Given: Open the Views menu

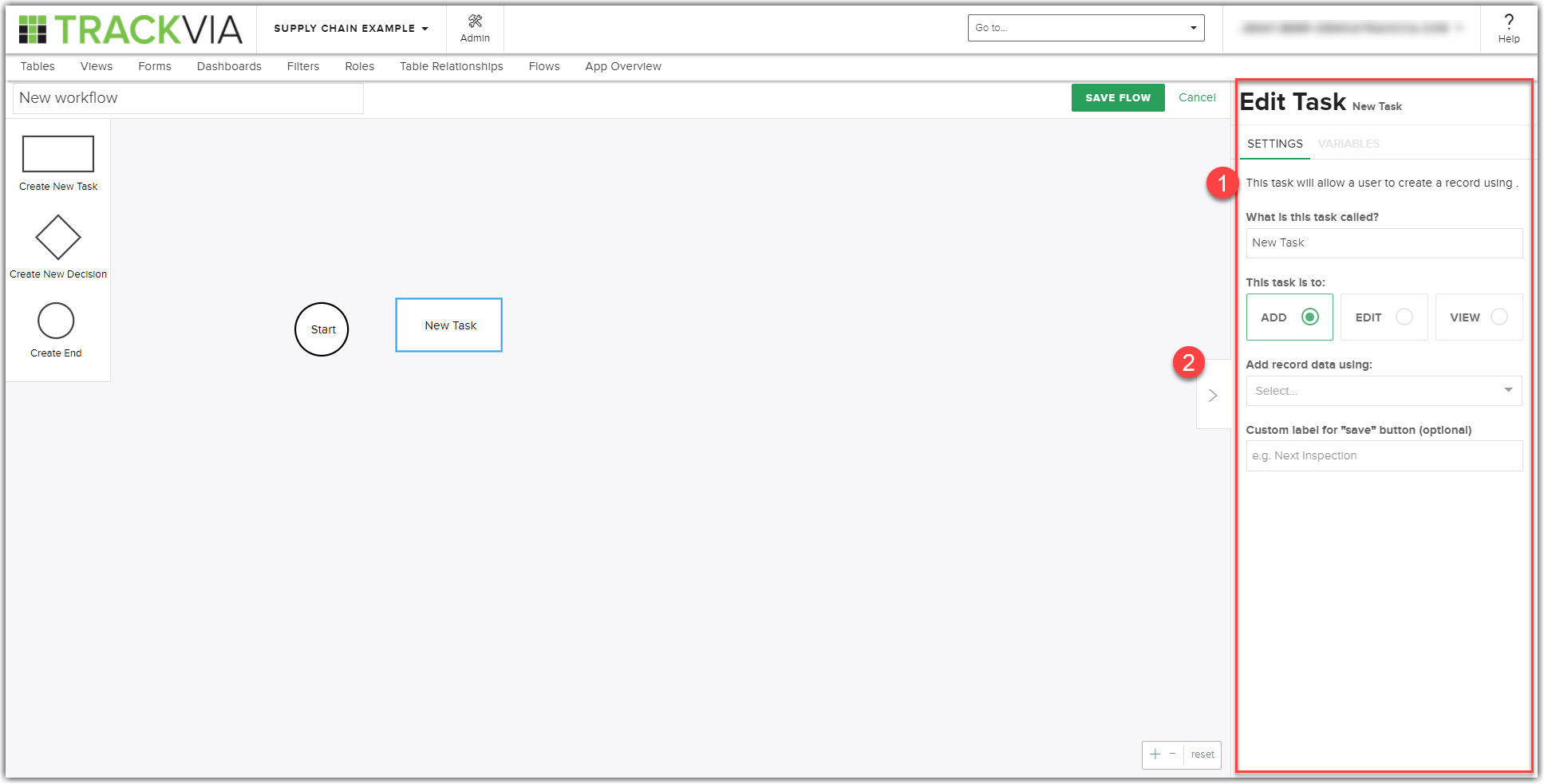Looking at the screenshot, I should pos(97,66).
